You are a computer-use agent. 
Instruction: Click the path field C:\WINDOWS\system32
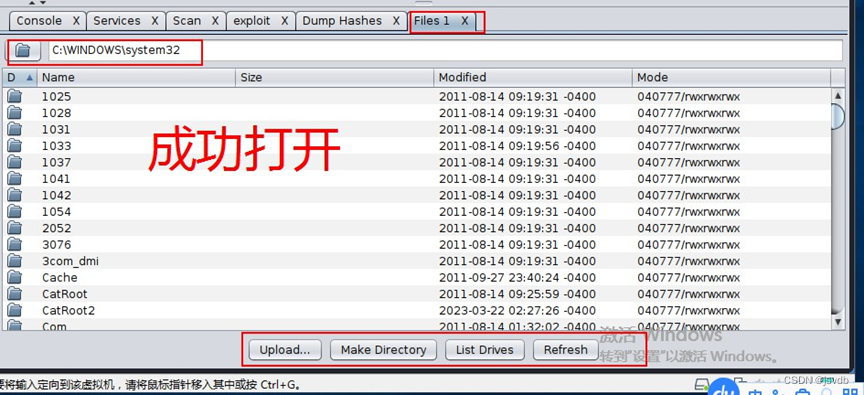(x=445, y=51)
